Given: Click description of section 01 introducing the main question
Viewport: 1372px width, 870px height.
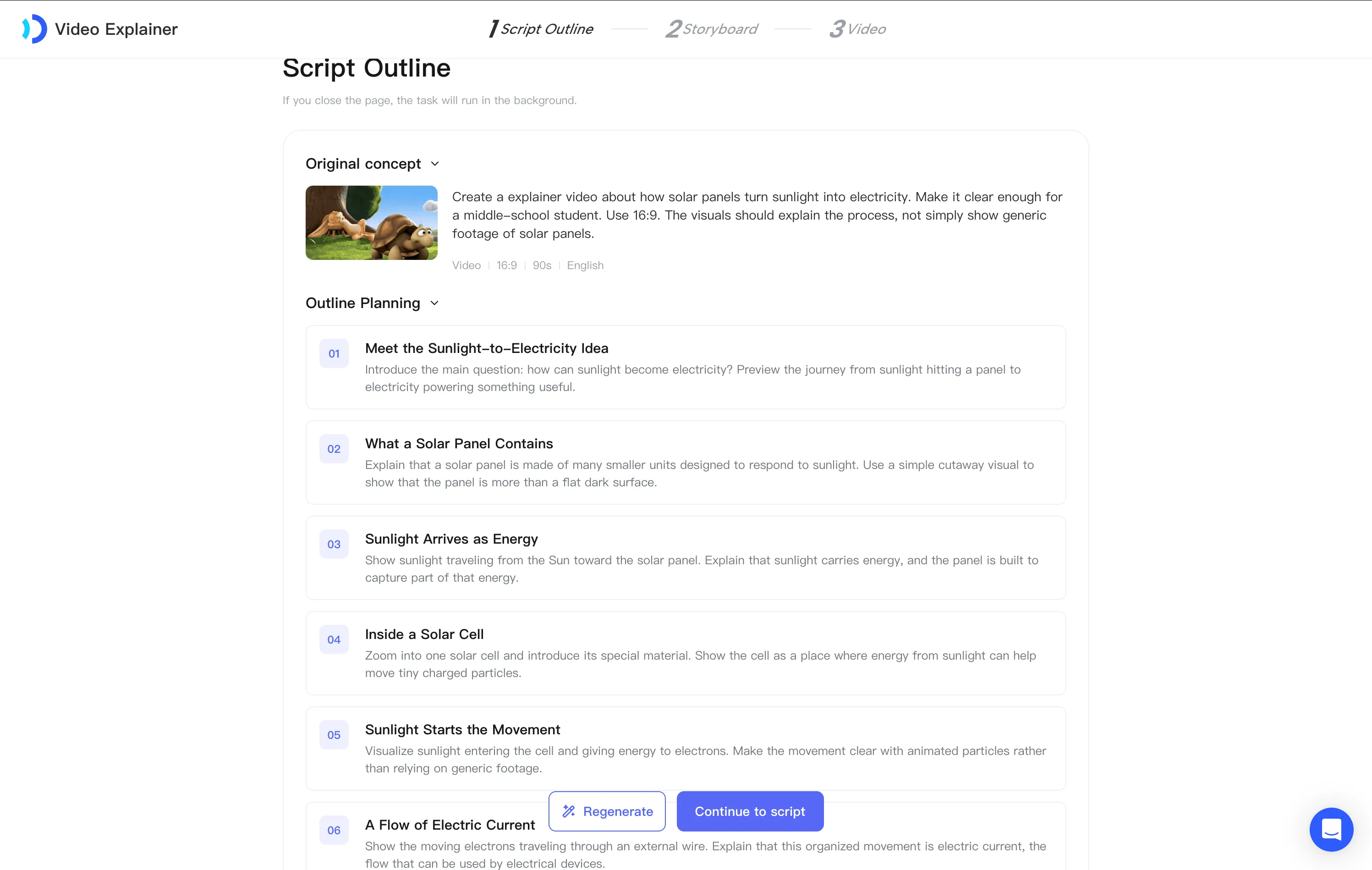Looking at the screenshot, I should point(693,378).
